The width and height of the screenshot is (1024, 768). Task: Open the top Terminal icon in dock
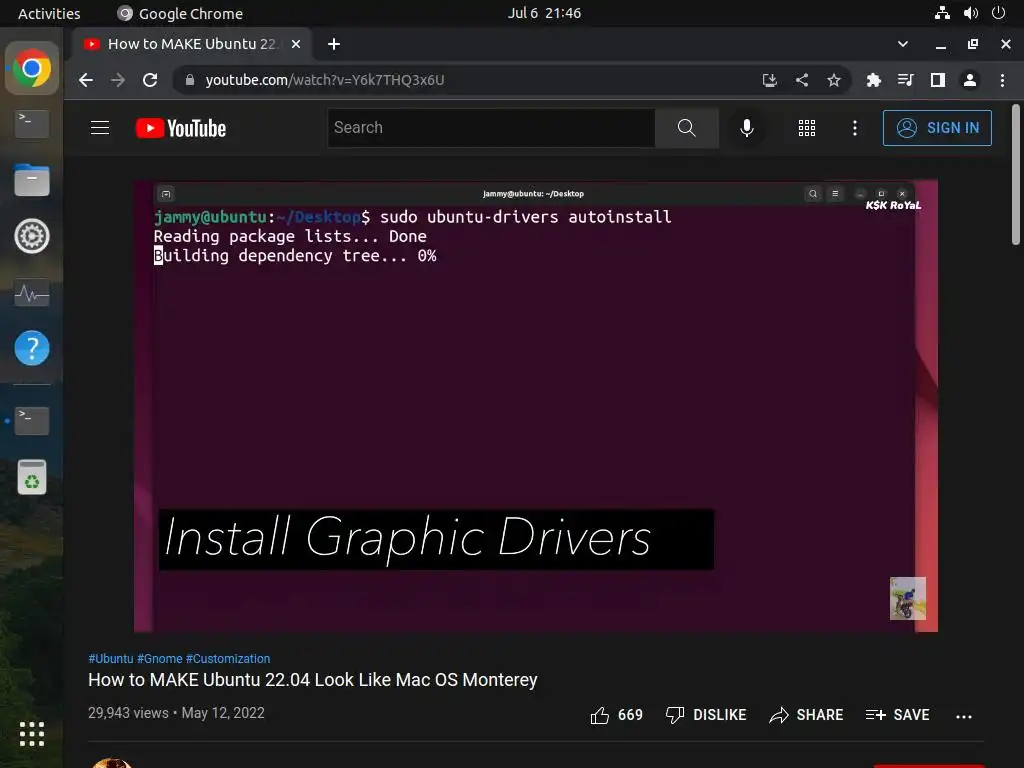pos(31,123)
